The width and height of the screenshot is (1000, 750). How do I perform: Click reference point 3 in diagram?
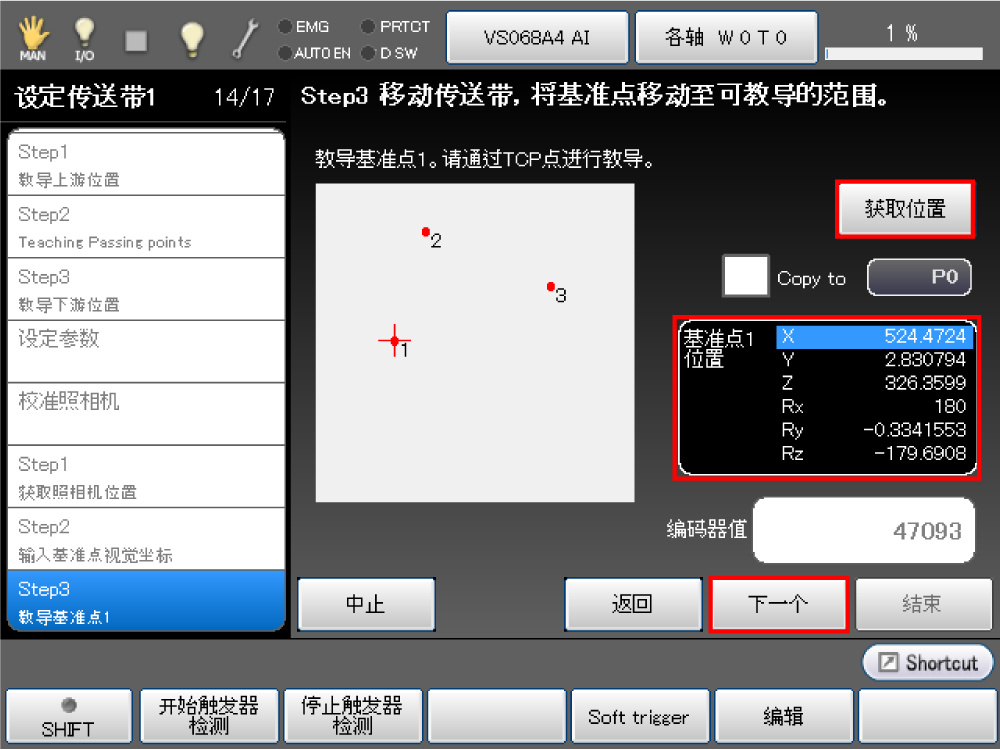point(551,287)
